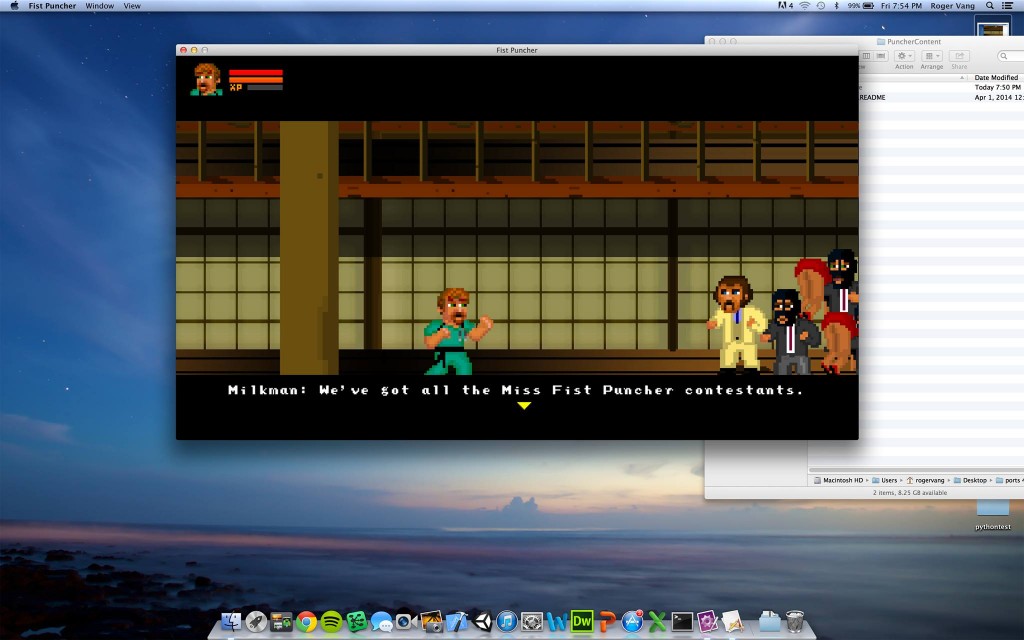Image resolution: width=1024 pixels, height=640 pixels.
Task: Launch Xcode from the dock
Action: point(456,621)
